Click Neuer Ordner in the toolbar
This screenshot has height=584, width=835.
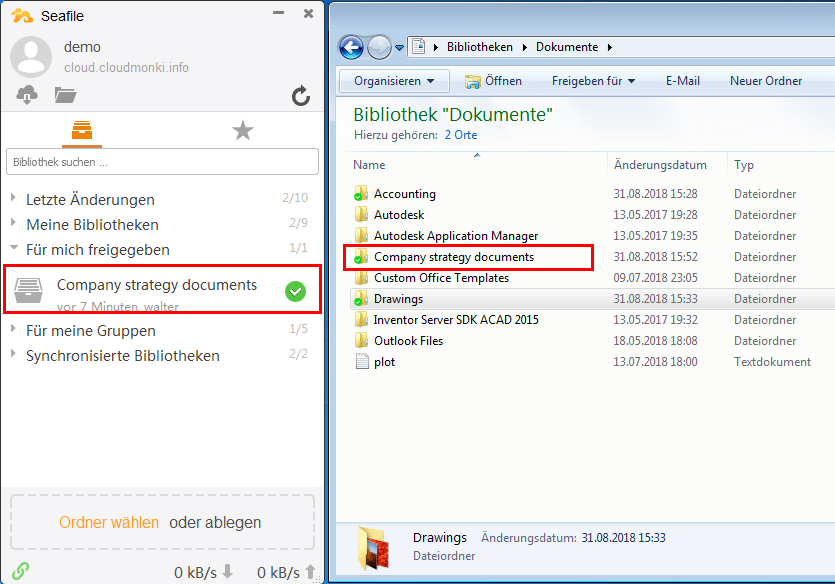coord(765,81)
